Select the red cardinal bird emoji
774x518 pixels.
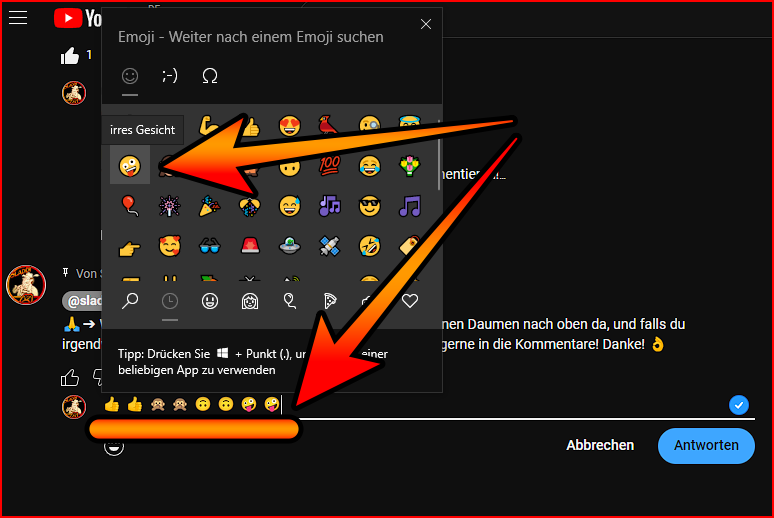(330, 126)
